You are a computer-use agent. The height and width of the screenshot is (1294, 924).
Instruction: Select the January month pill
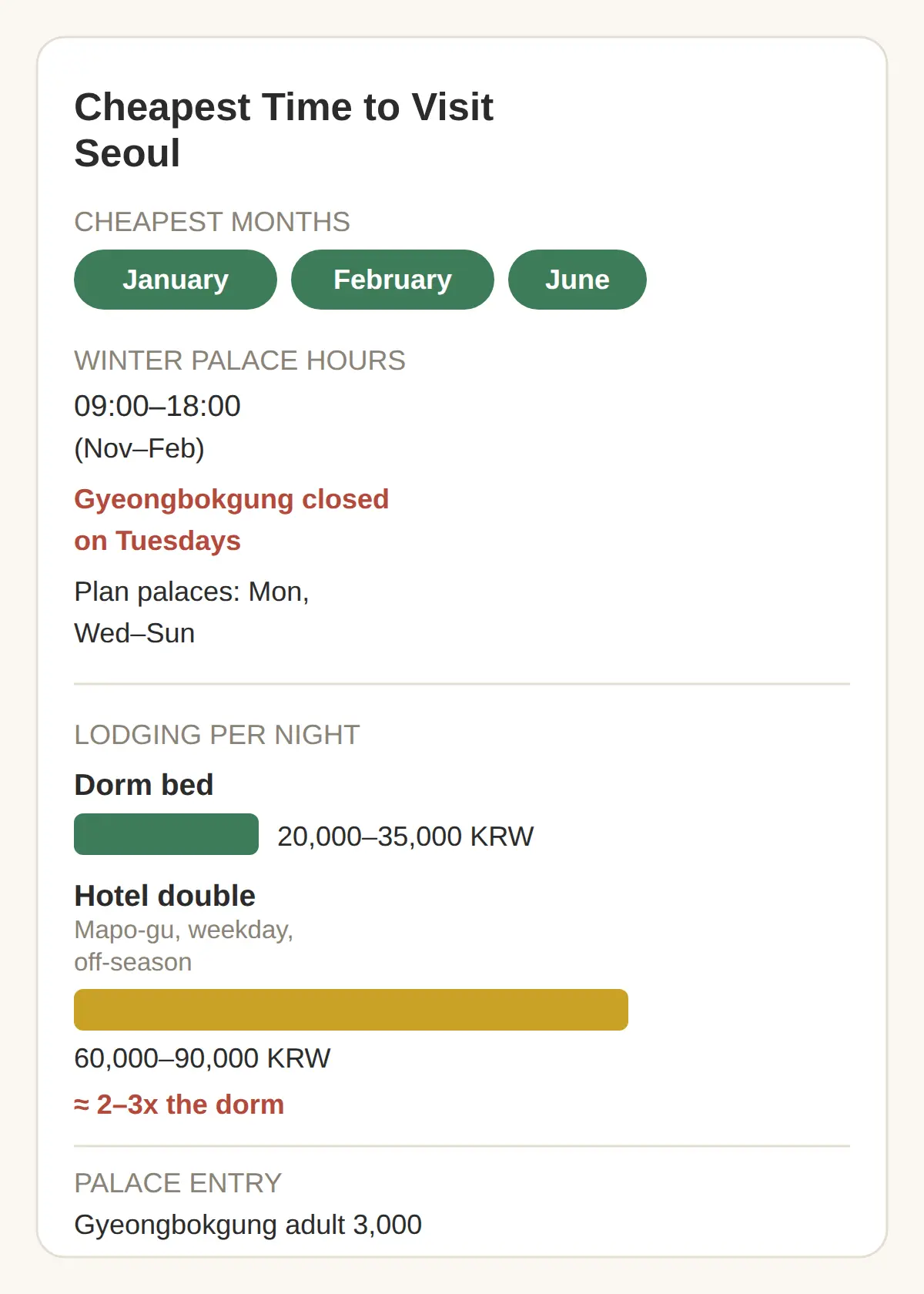[x=176, y=280]
